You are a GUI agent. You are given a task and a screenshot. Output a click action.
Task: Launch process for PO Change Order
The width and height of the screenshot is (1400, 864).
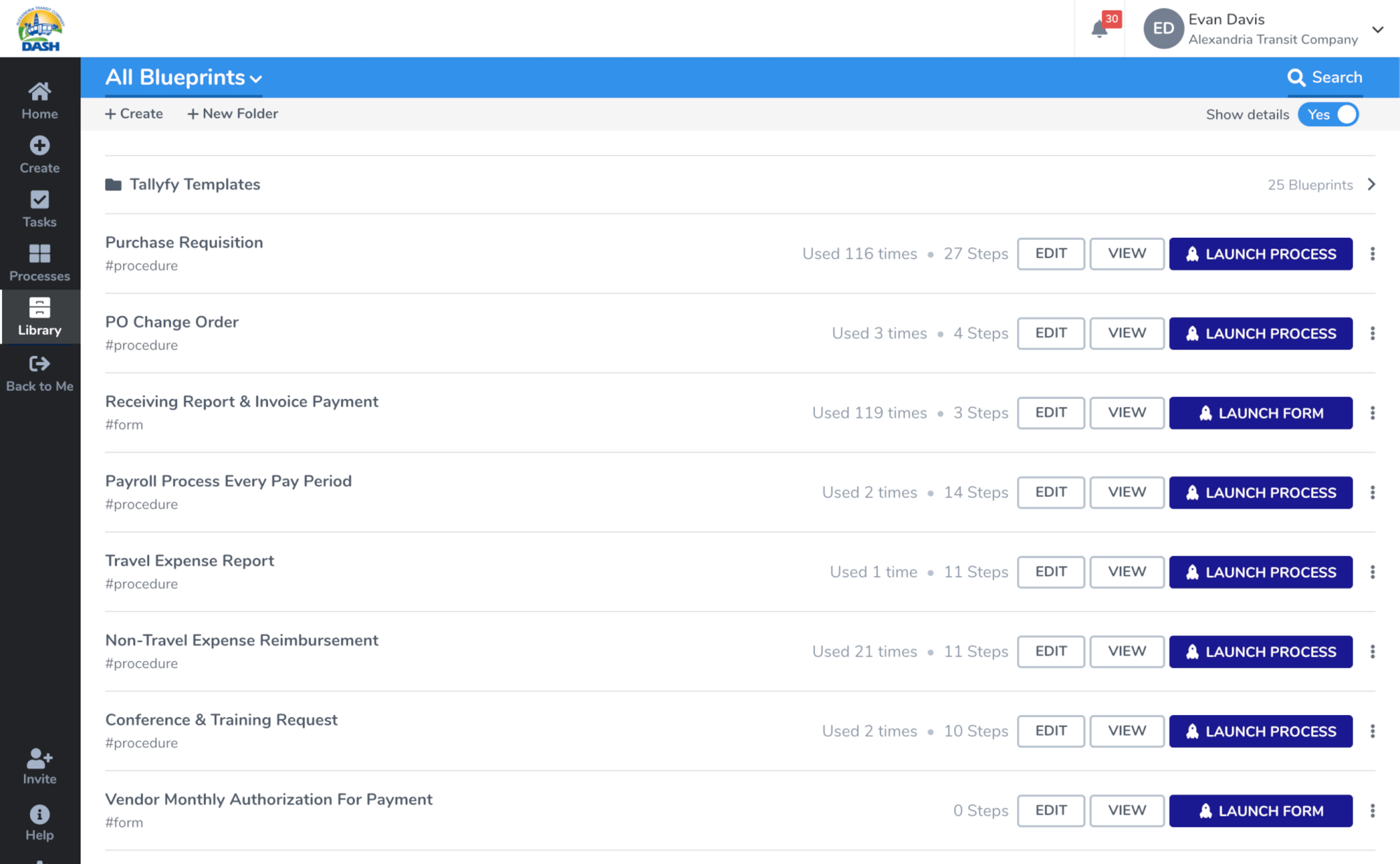tap(1261, 334)
